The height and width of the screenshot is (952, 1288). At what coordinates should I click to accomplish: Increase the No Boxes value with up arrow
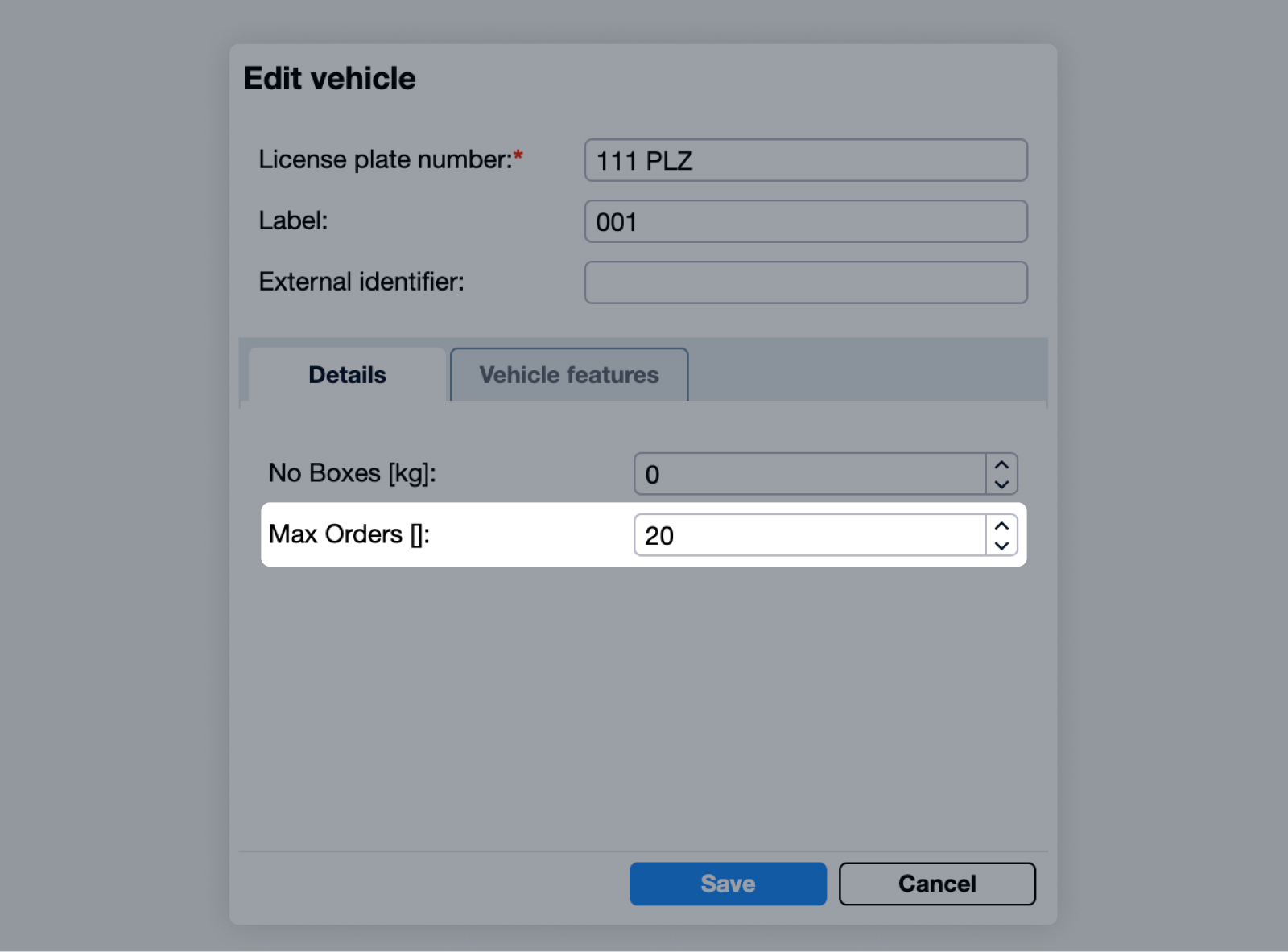(x=1001, y=465)
